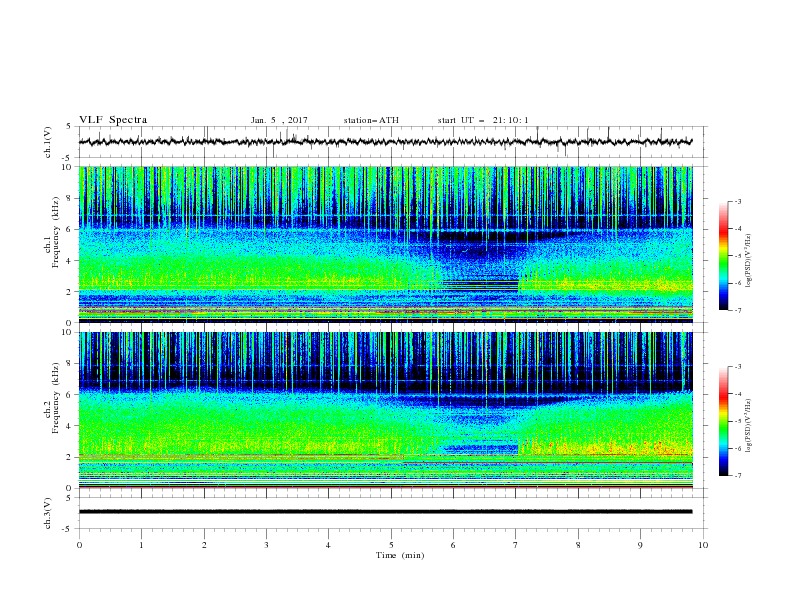Viewport: 792px width, 612px height.
Task: Click the ch.1 spectrogram panel
Action: click(x=385, y=244)
